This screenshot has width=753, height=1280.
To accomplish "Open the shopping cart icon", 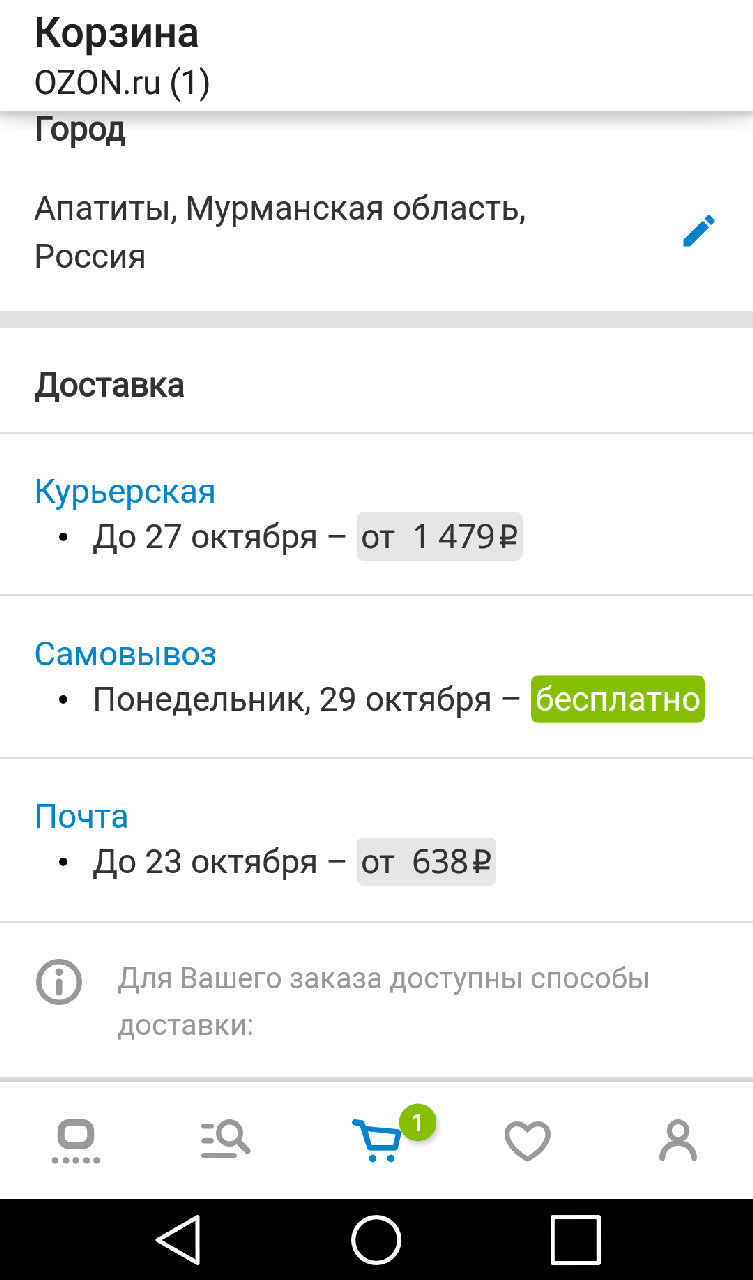I will (x=376, y=1142).
